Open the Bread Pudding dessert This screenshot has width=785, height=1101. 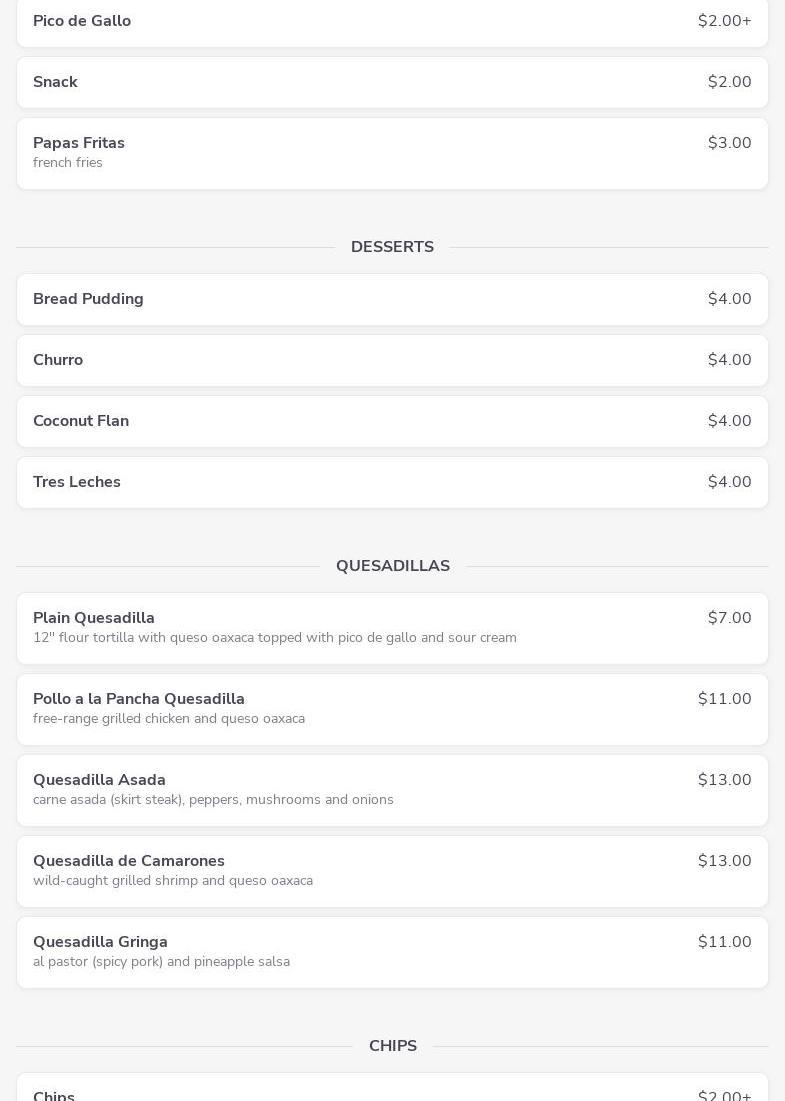tap(392, 299)
